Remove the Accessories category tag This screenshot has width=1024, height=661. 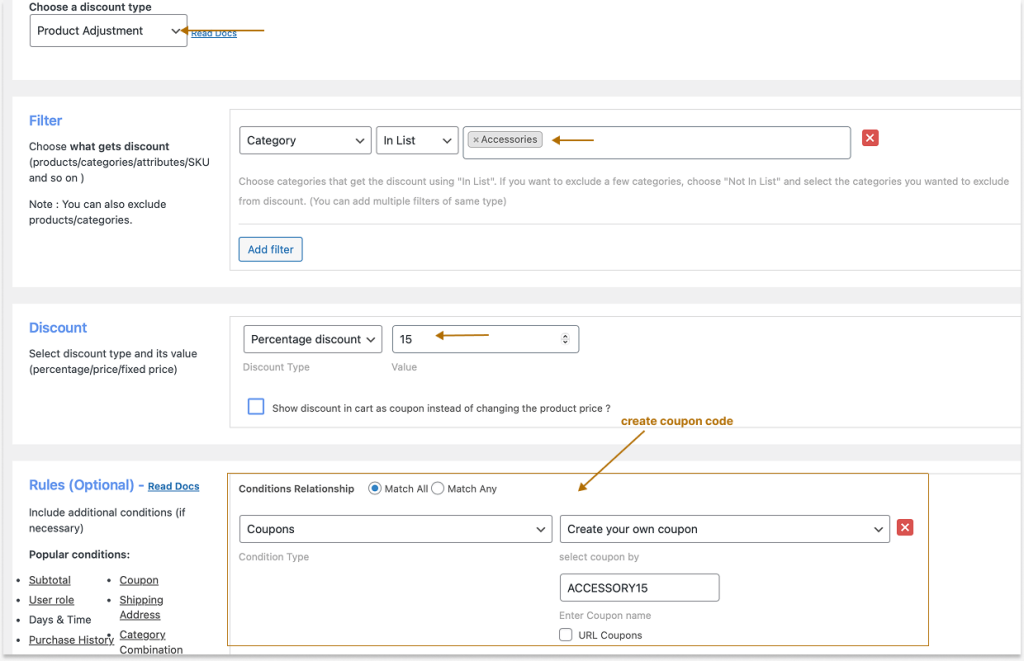click(476, 140)
